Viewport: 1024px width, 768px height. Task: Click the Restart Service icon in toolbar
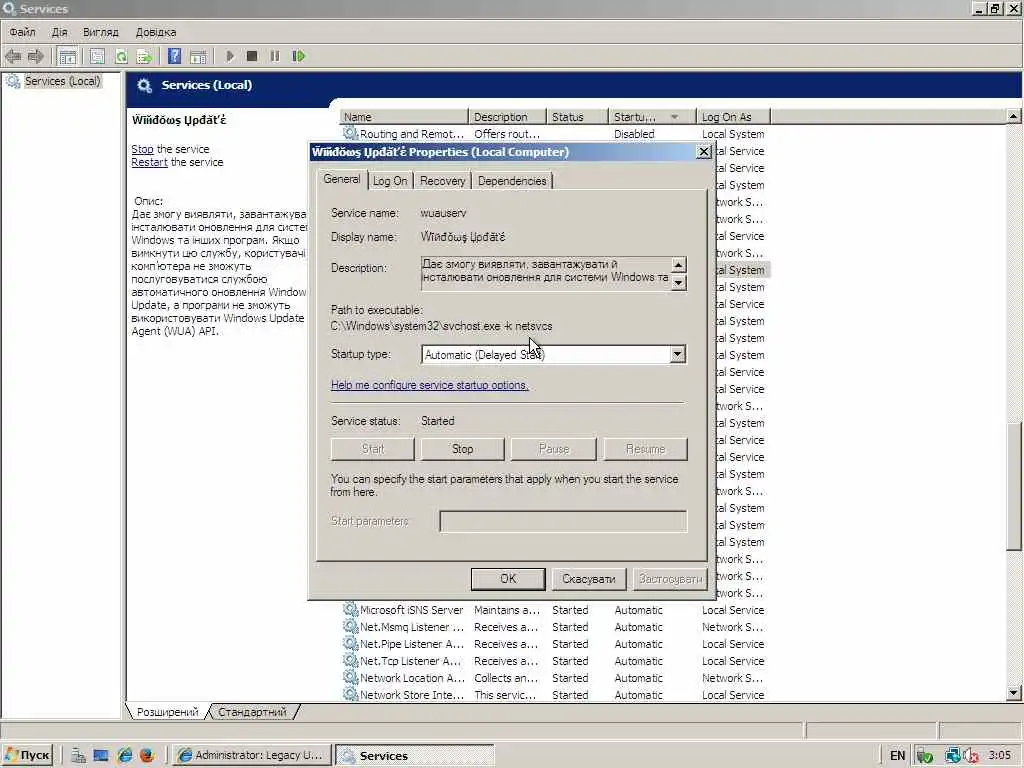[298, 56]
